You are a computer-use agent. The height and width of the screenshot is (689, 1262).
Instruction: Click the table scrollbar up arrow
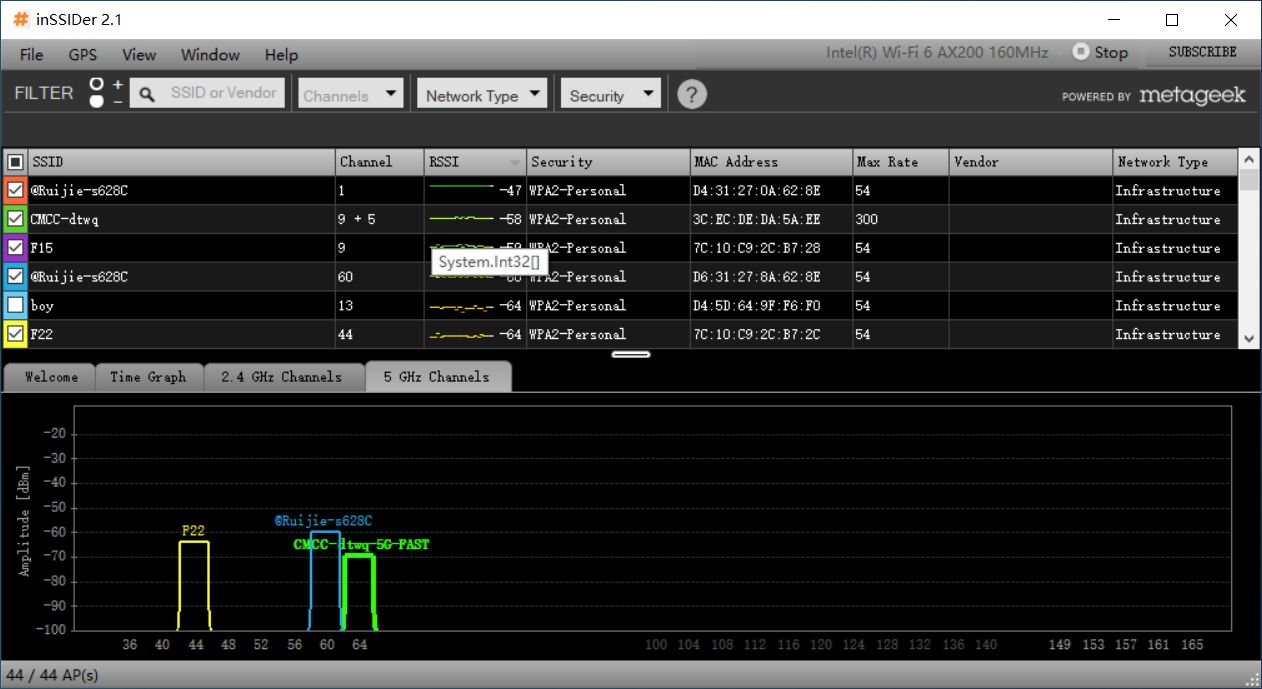(x=1249, y=160)
